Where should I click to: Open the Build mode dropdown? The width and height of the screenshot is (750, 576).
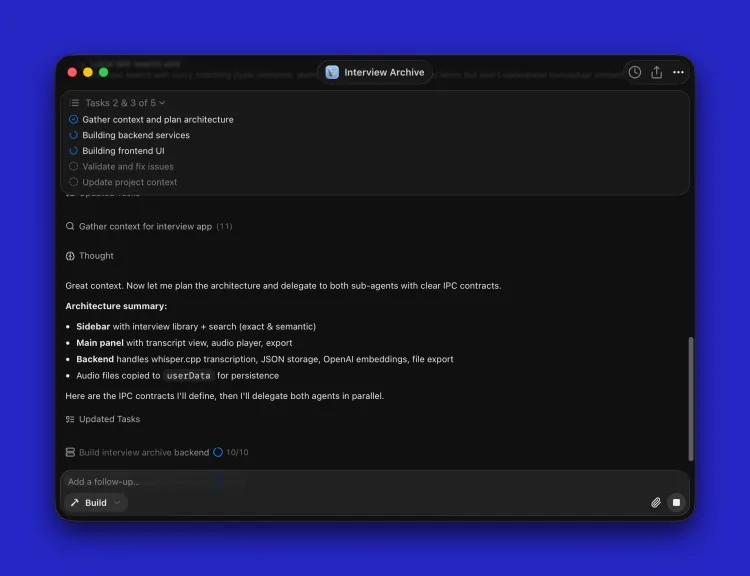coord(96,502)
